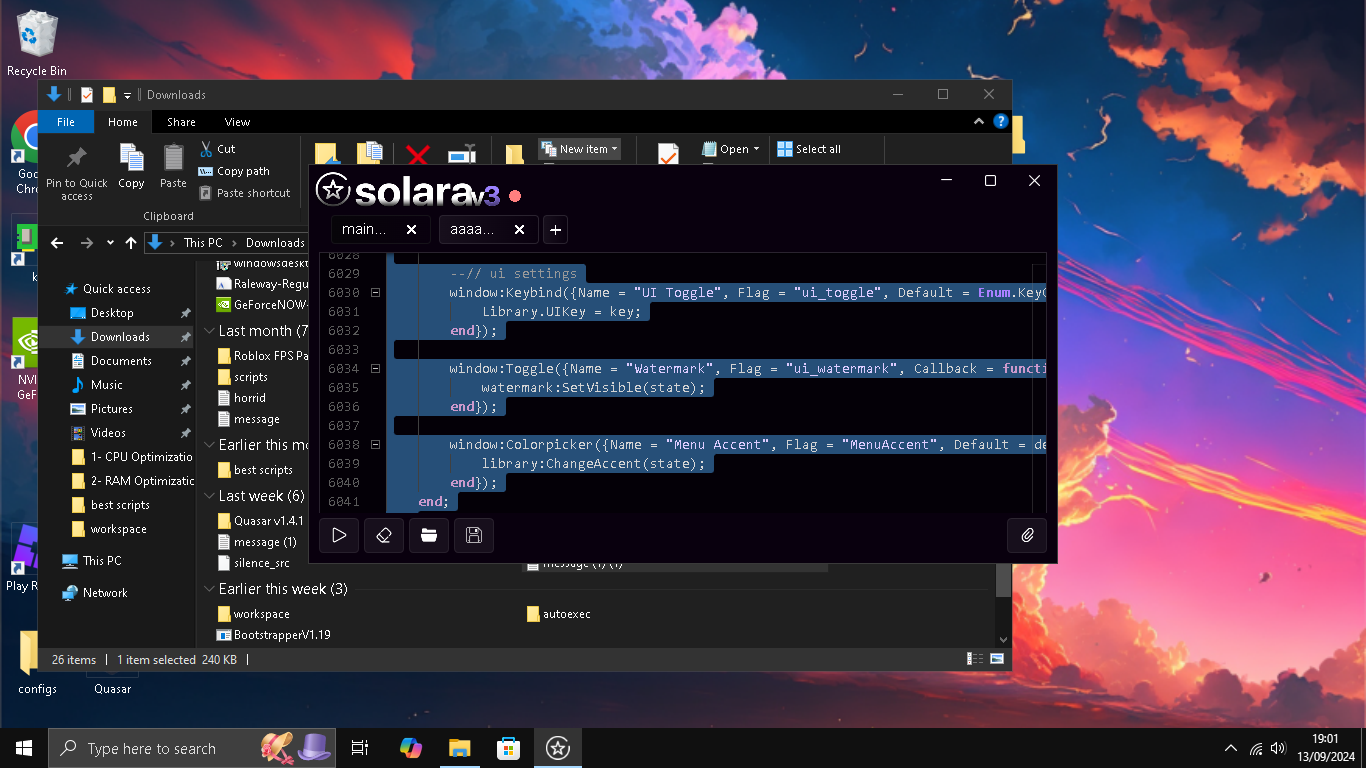Open Pictures in the navigation pane
This screenshot has height=768, width=1366.
pos(112,409)
